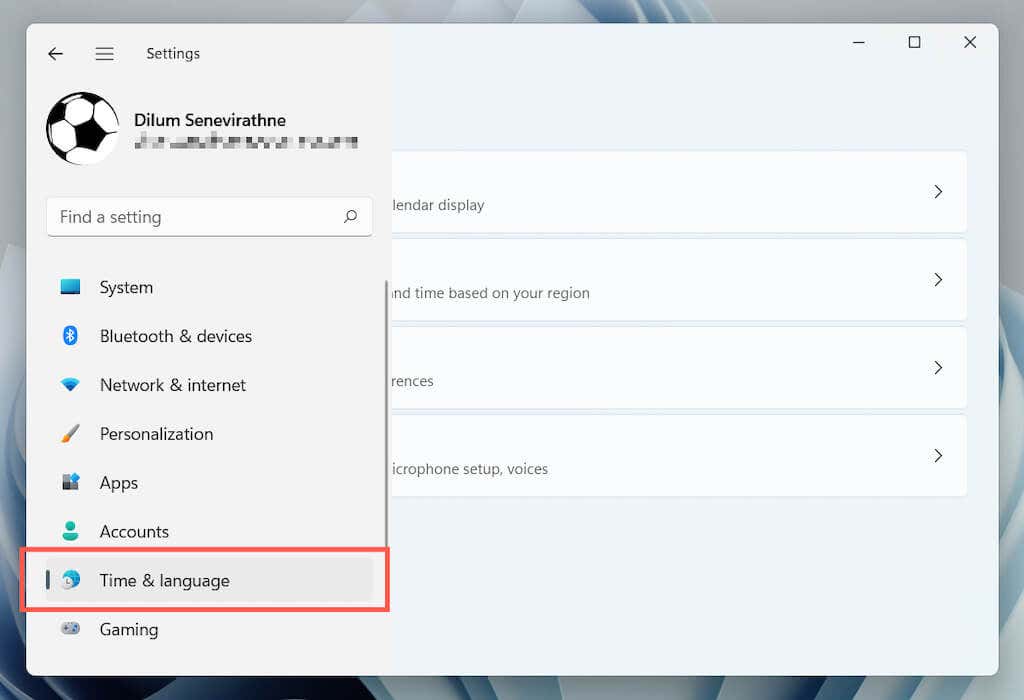The height and width of the screenshot is (700, 1024).
Task: Select Time & language
Action: (x=209, y=580)
